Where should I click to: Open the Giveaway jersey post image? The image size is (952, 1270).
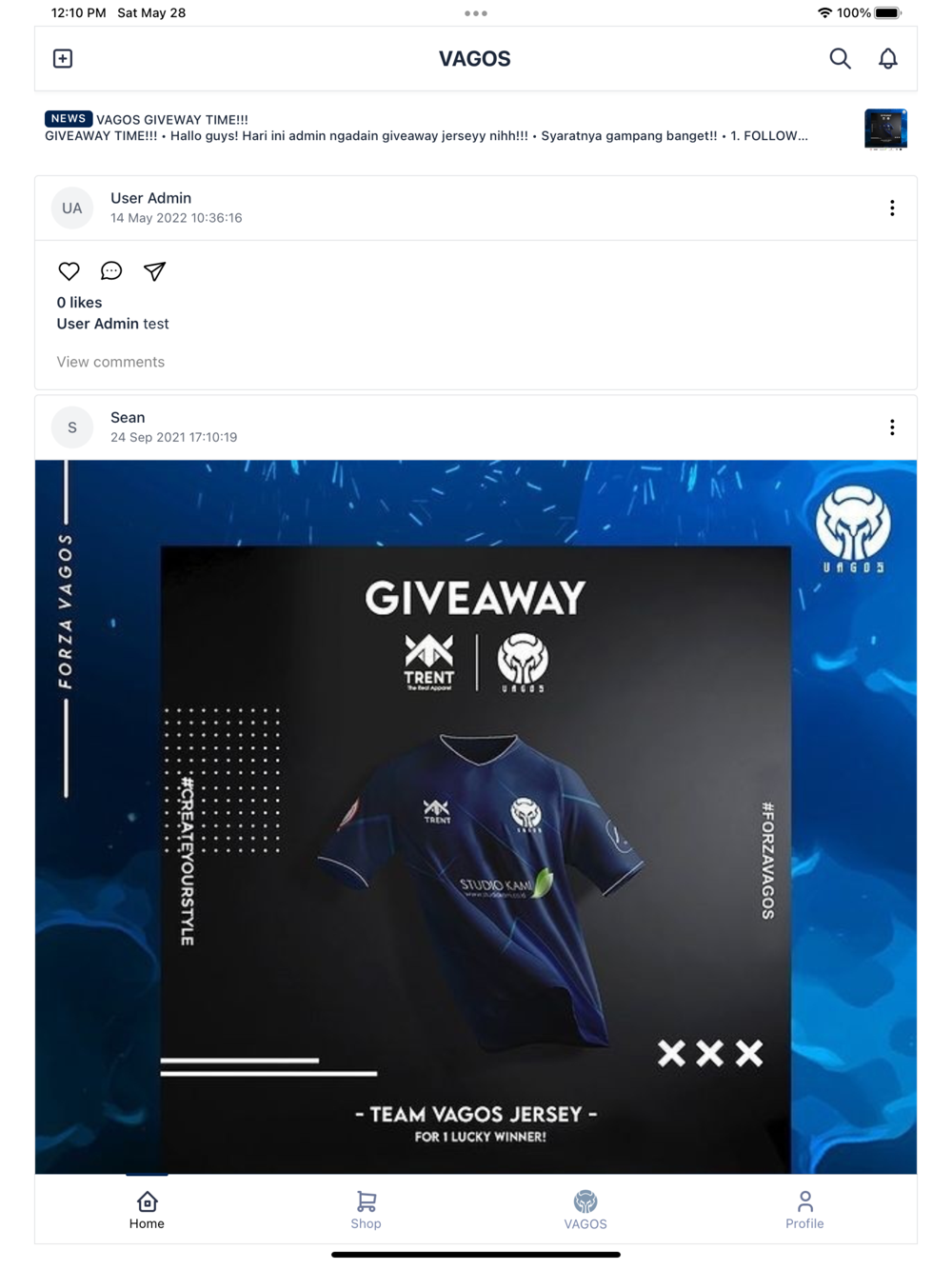(476, 817)
